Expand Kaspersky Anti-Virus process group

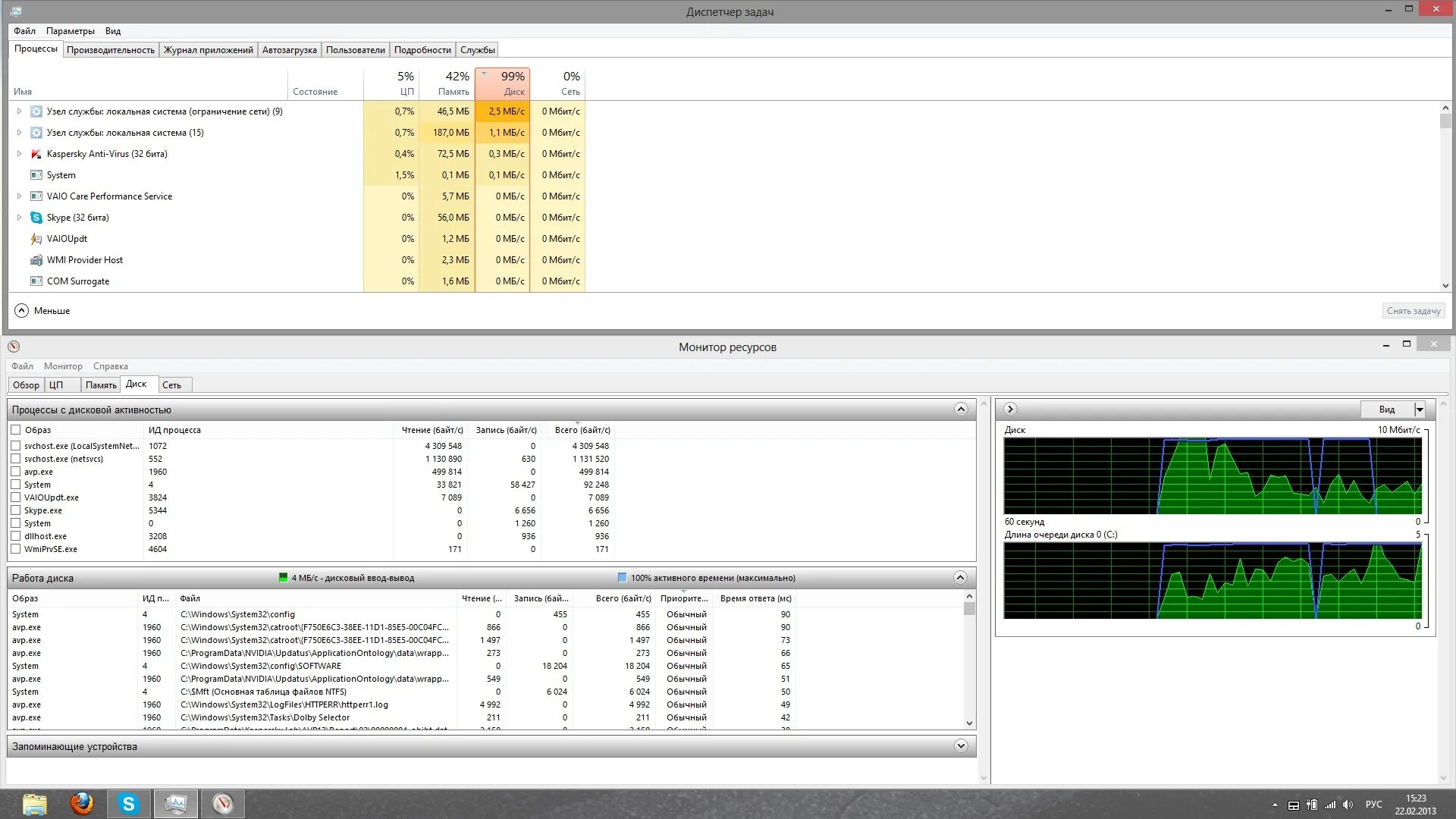click(19, 154)
